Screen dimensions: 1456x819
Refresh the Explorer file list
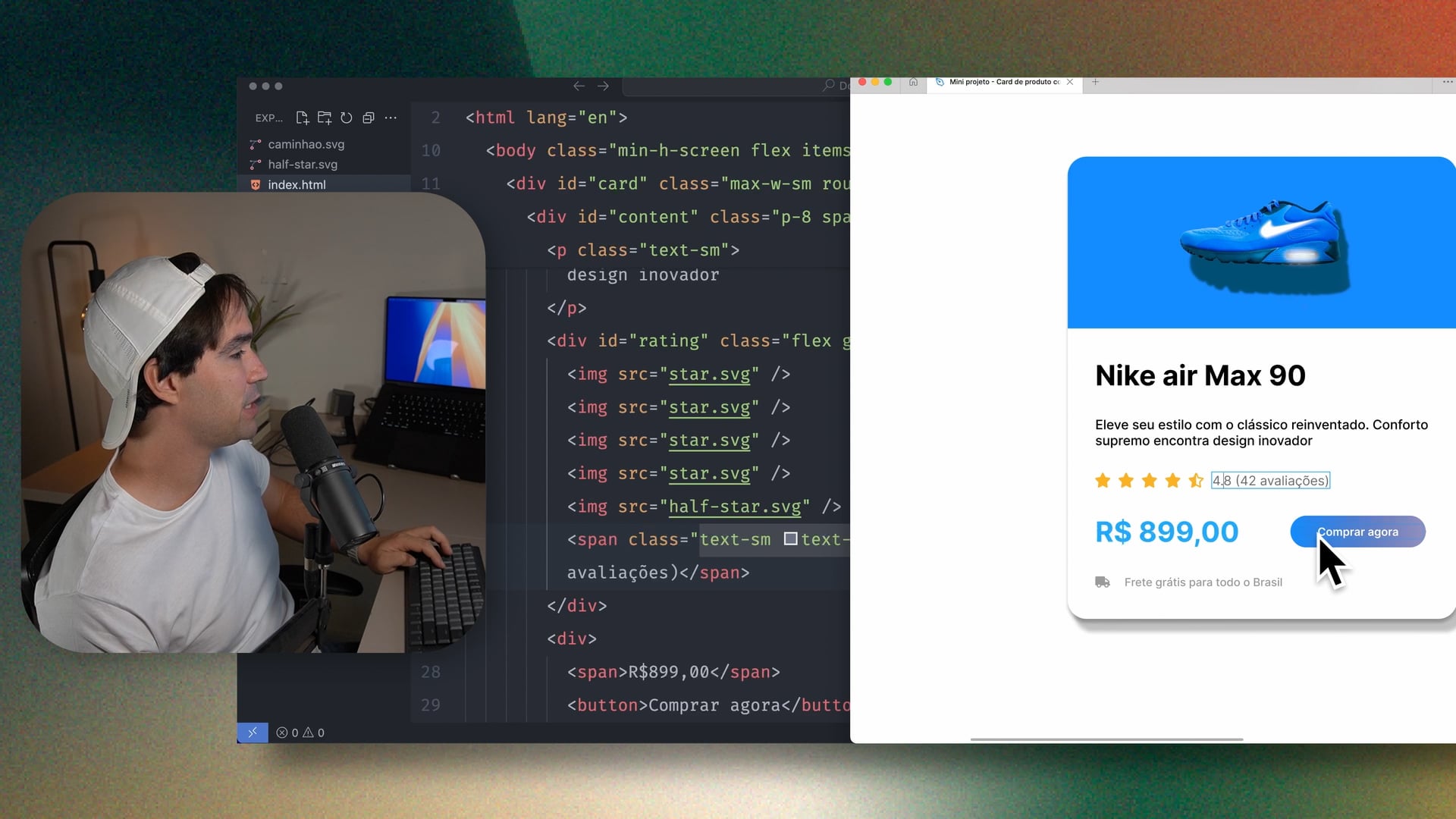347,118
